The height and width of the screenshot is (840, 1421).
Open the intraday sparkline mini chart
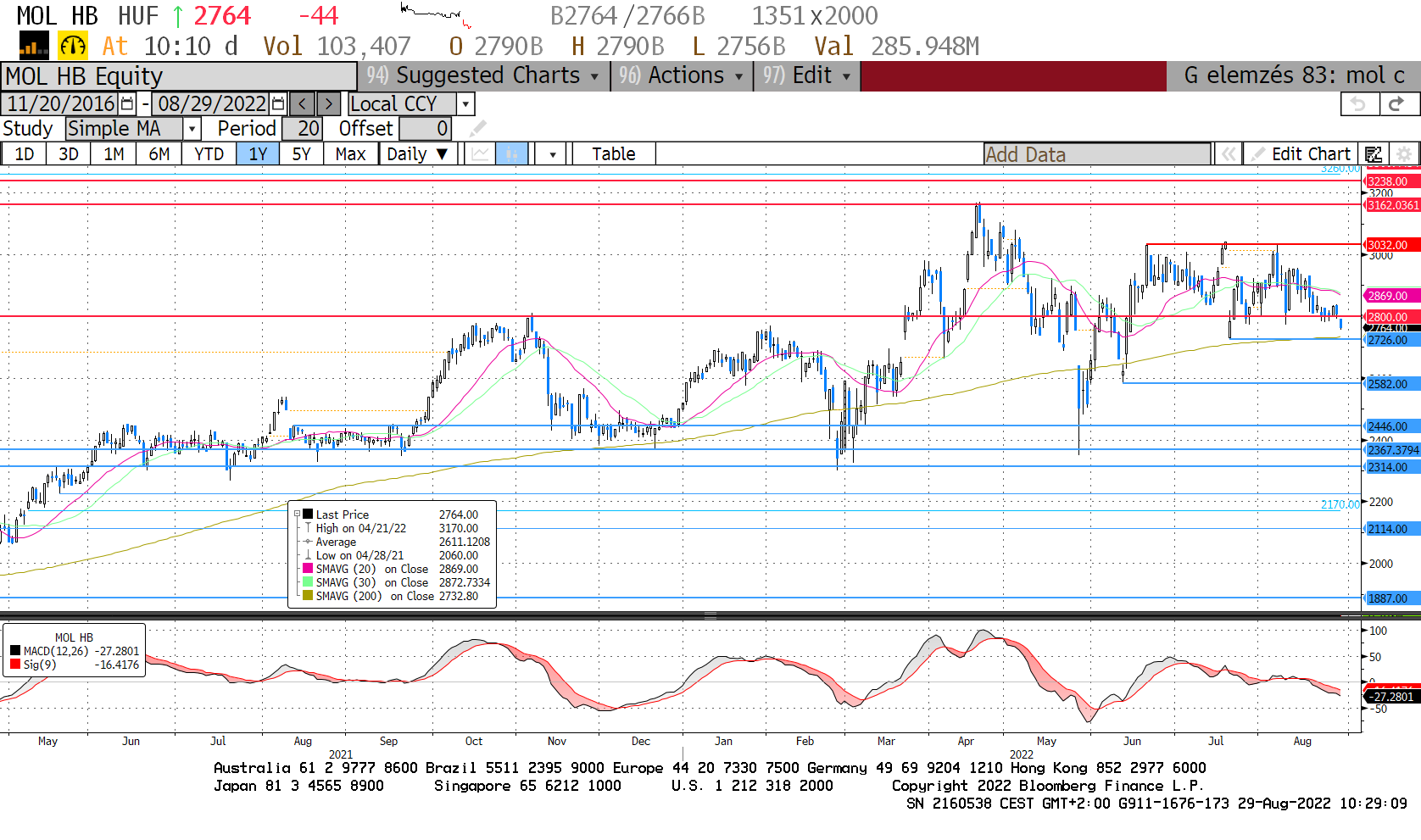(437, 15)
